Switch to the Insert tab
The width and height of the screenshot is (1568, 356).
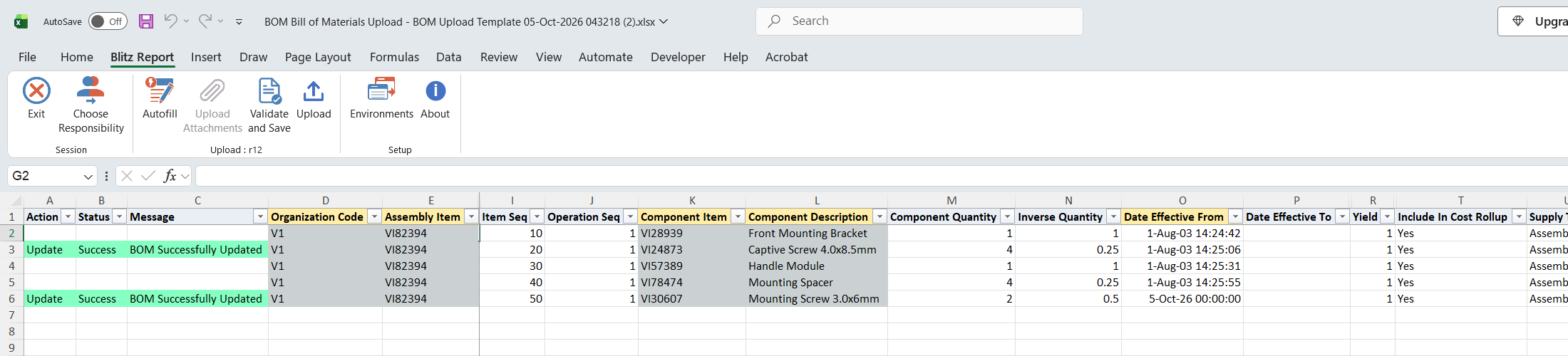206,57
